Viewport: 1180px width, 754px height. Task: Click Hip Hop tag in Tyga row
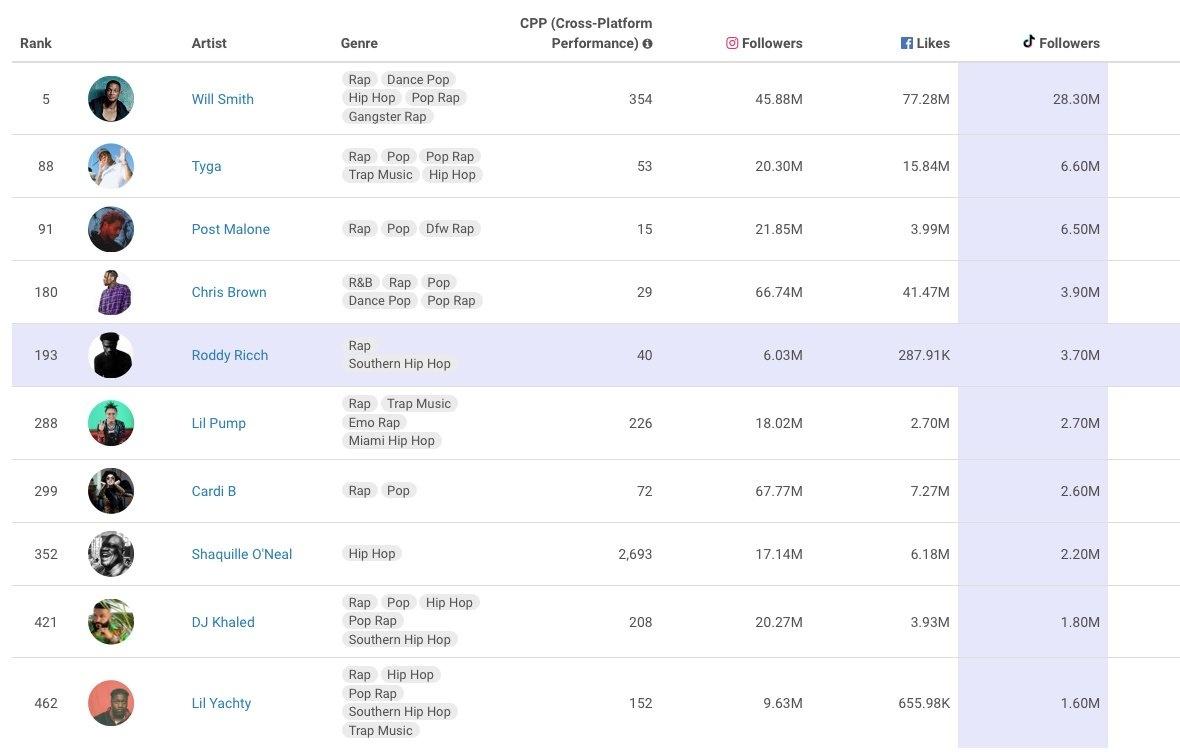pyautogui.click(x=452, y=175)
